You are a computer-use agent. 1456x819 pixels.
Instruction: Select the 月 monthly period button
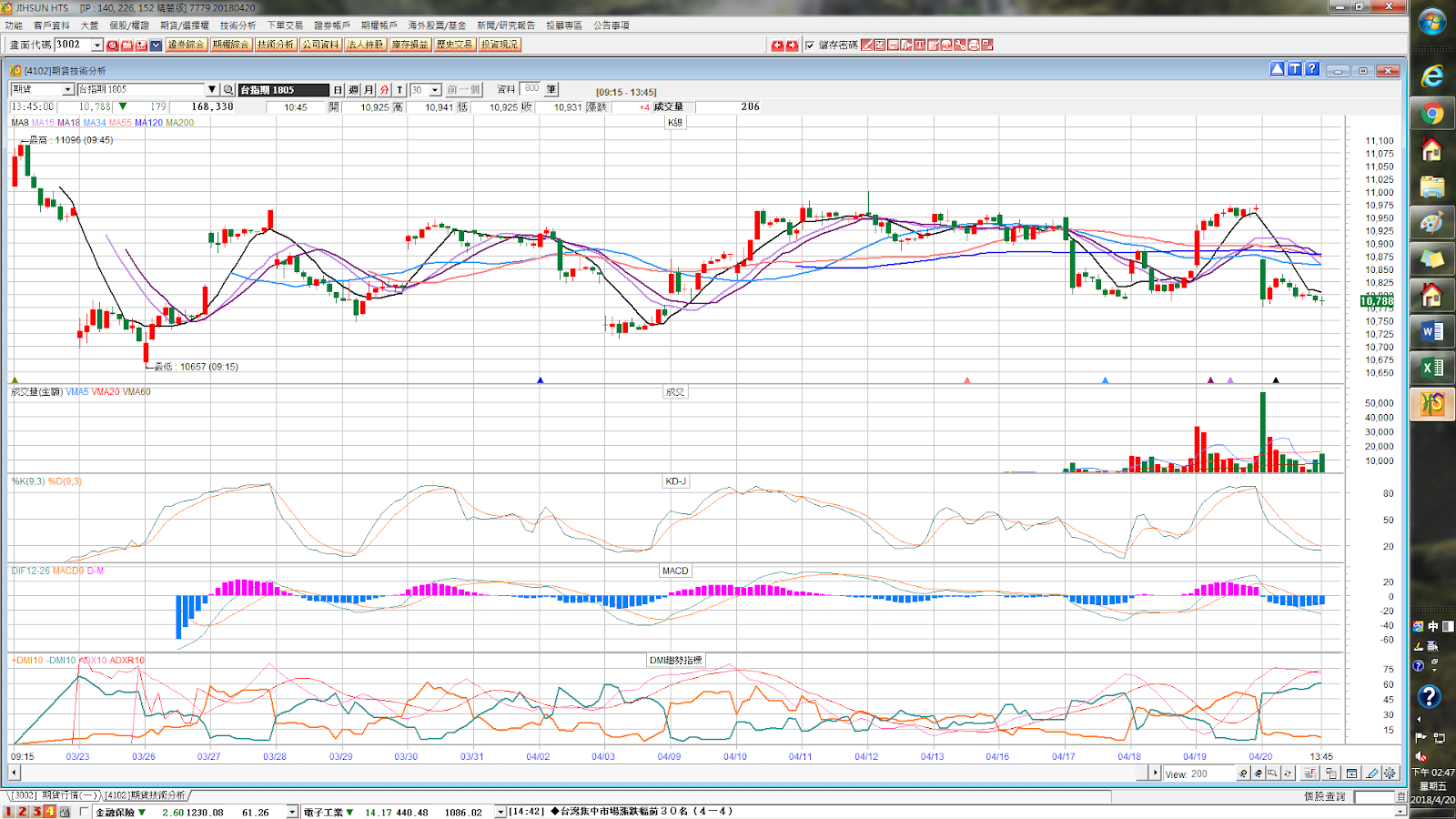[369, 90]
